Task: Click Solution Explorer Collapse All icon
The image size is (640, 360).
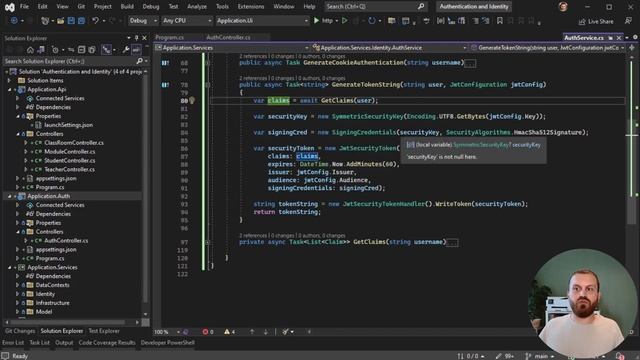Action: (81, 50)
